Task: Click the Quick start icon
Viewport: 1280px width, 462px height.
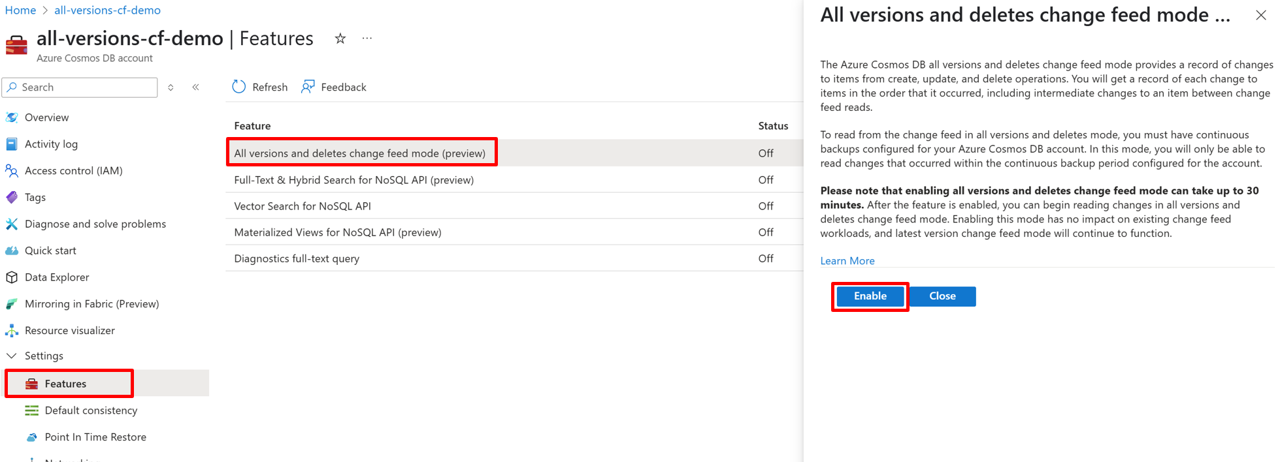Action: click(12, 251)
